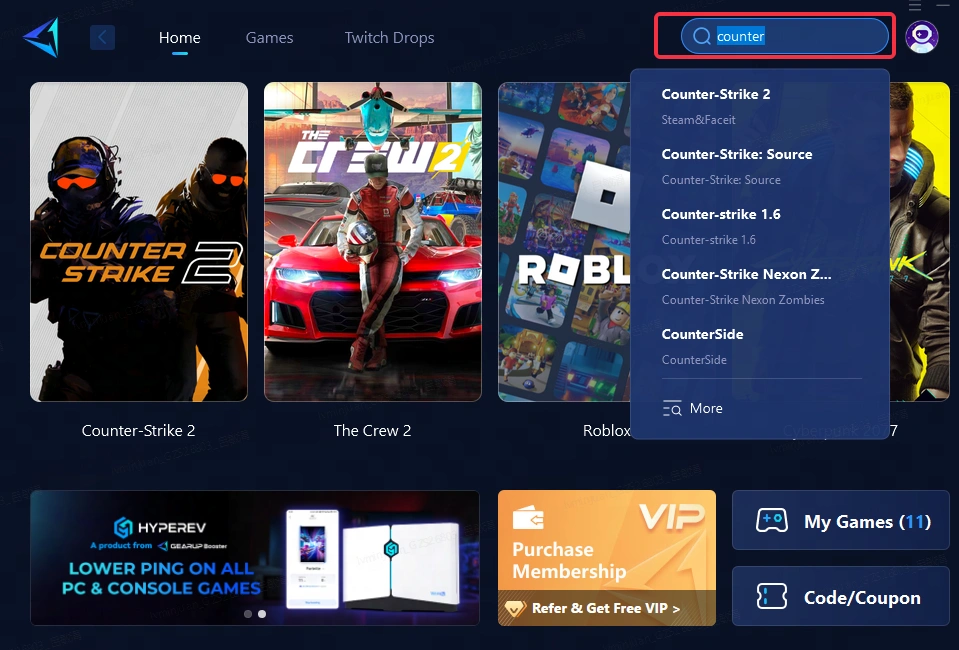959x650 pixels.
Task: Select Counter-Strike 2 search result
Action: click(x=760, y=106)
